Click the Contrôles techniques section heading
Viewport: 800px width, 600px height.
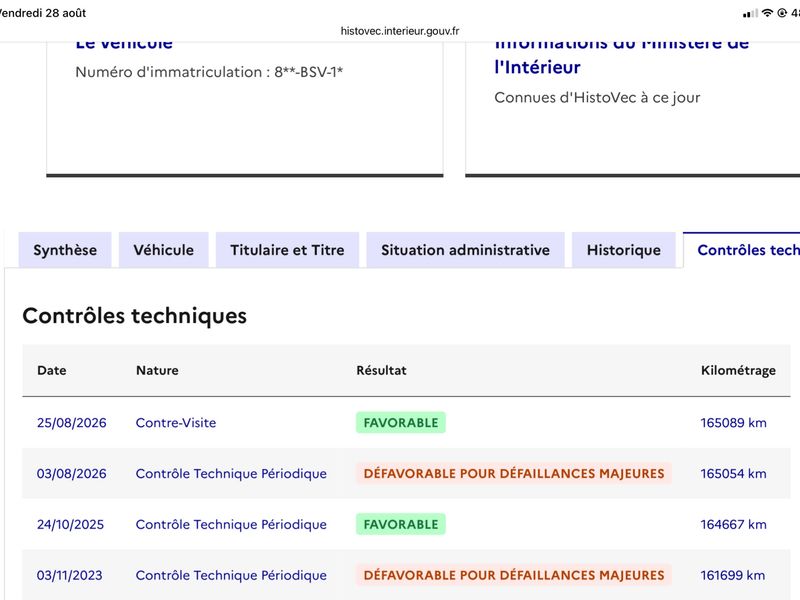click(135, 316)
